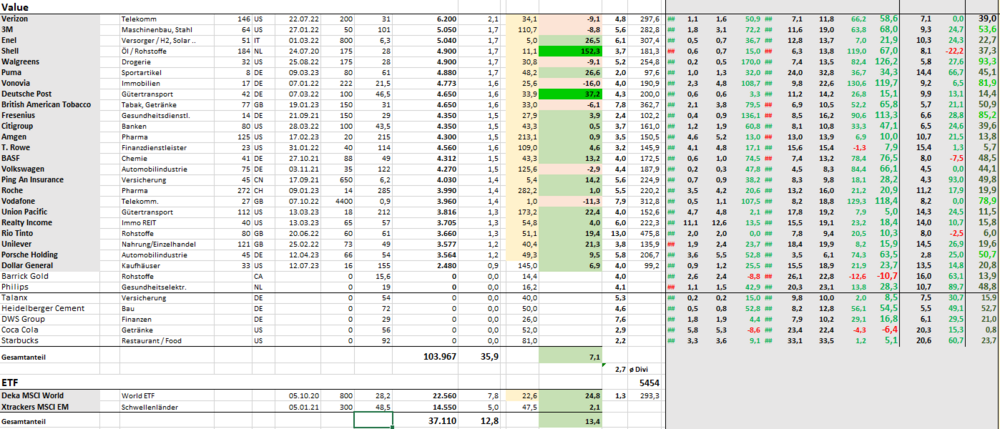Select the Rio Tinto name cell
The width and height of the screenshot is (1000, 429).
pyautogui.click(x=50, y=234)
